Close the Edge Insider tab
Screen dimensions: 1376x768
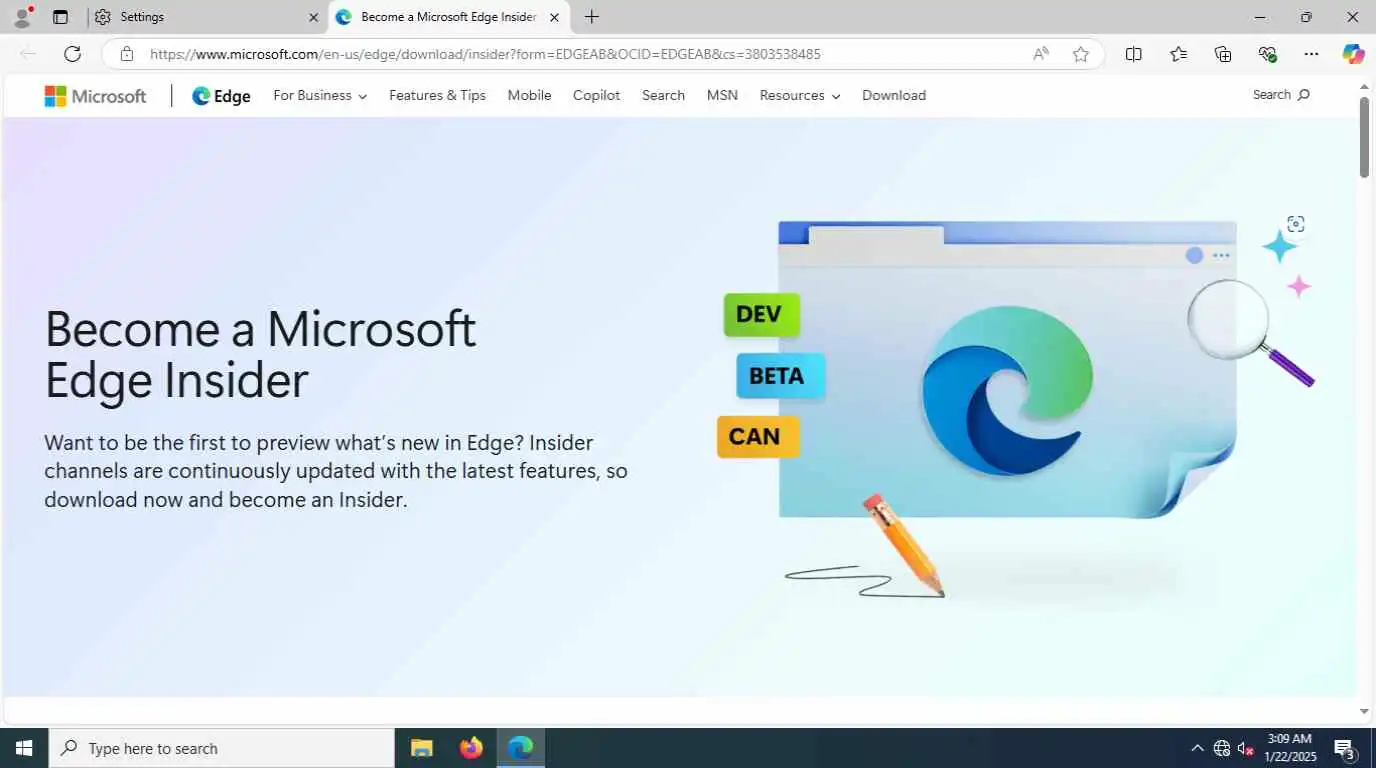(554, 17)
